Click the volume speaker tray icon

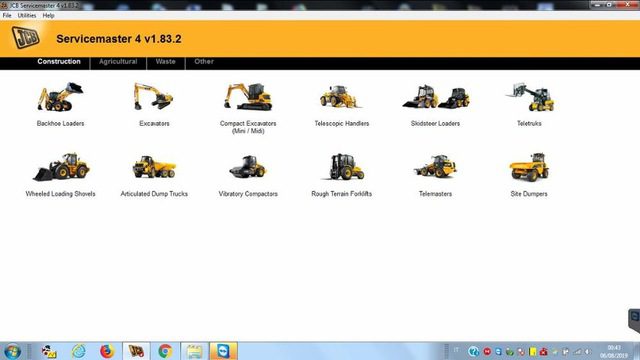click(587, 351)
